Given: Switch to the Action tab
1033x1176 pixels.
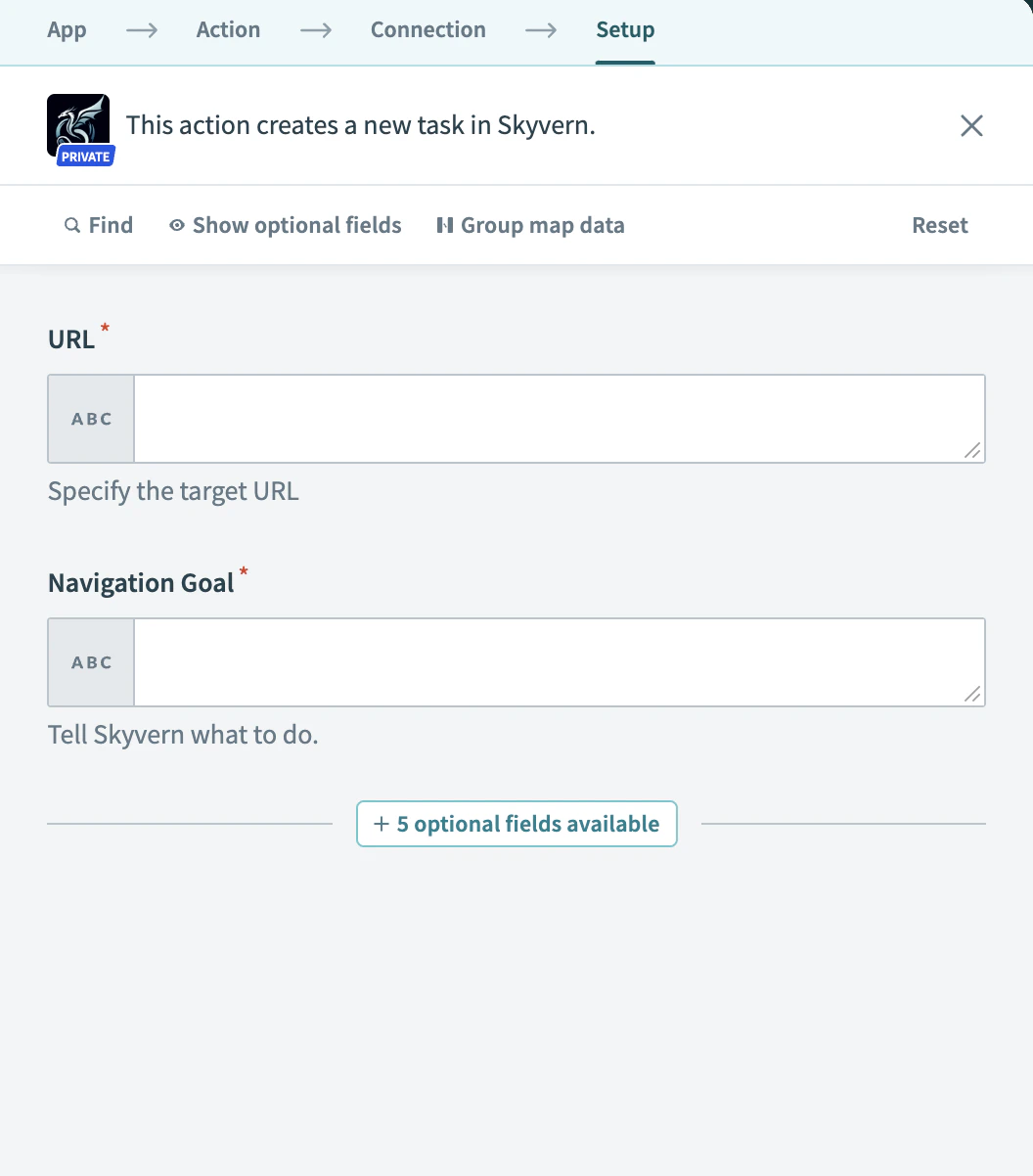Looking at the screenshot, I should 228,30.
